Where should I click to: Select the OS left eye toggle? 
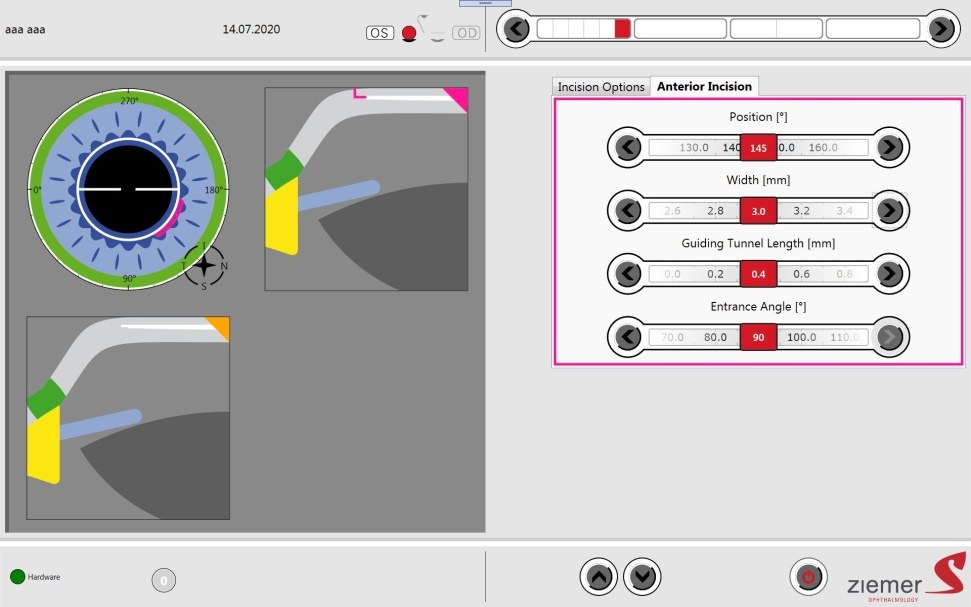[380, 33]
